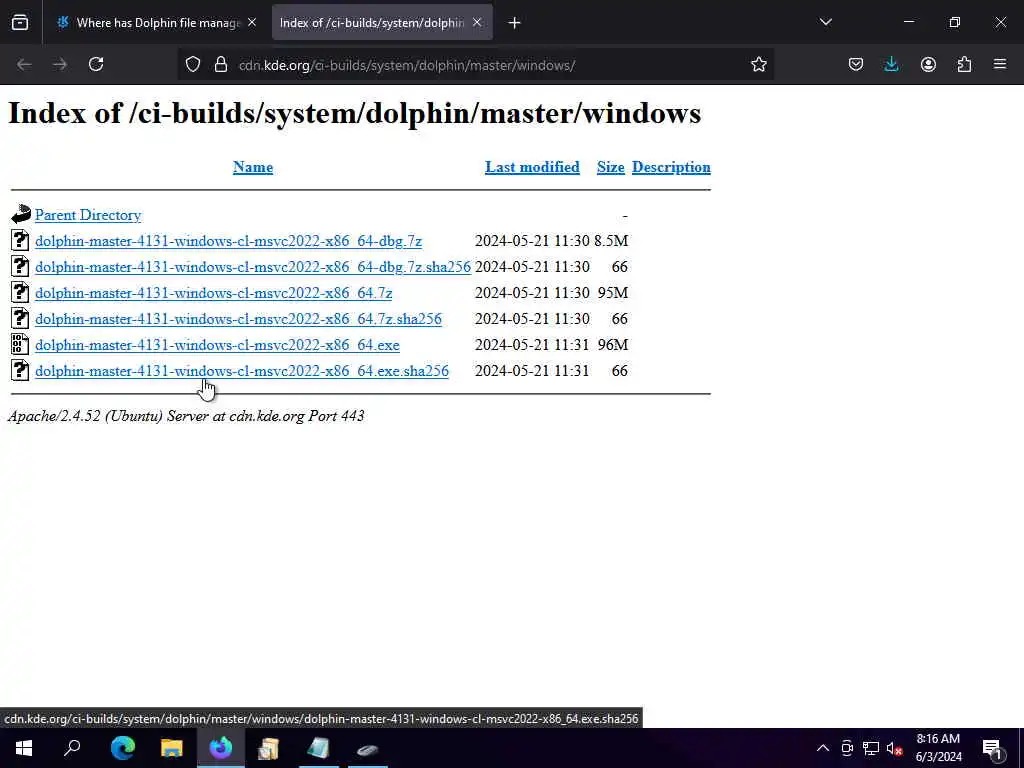Click unknown-file icon beside x86_64-dbg.7z
Viewport: 1024px width, 768px height.
pyautogui.click(x=20, y=240)
